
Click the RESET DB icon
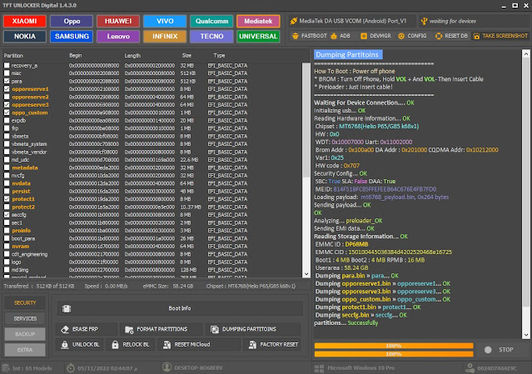pyautogui.click(x=439, y=36)
